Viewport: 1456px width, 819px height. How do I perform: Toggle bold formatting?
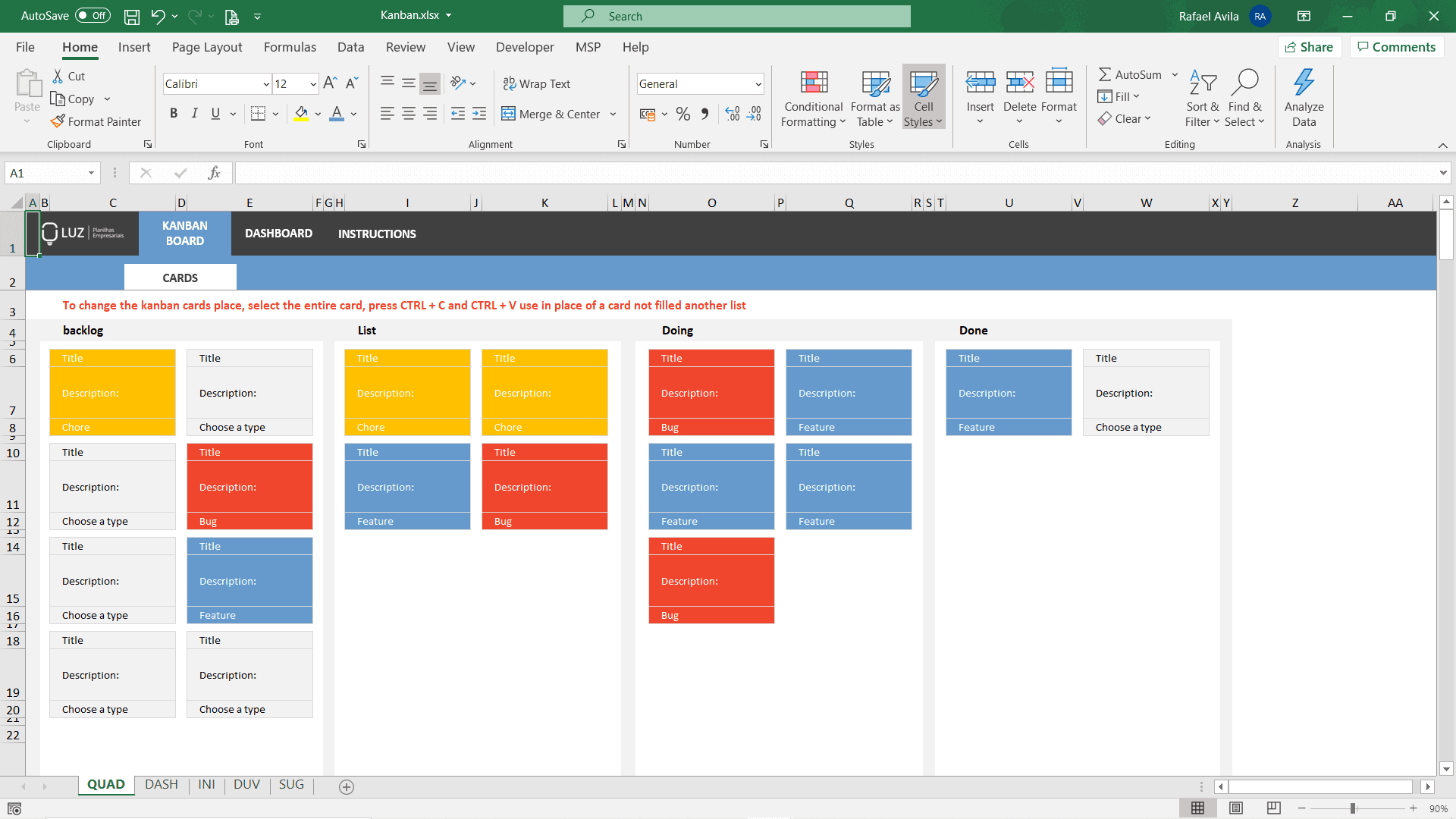coord(173,113)
